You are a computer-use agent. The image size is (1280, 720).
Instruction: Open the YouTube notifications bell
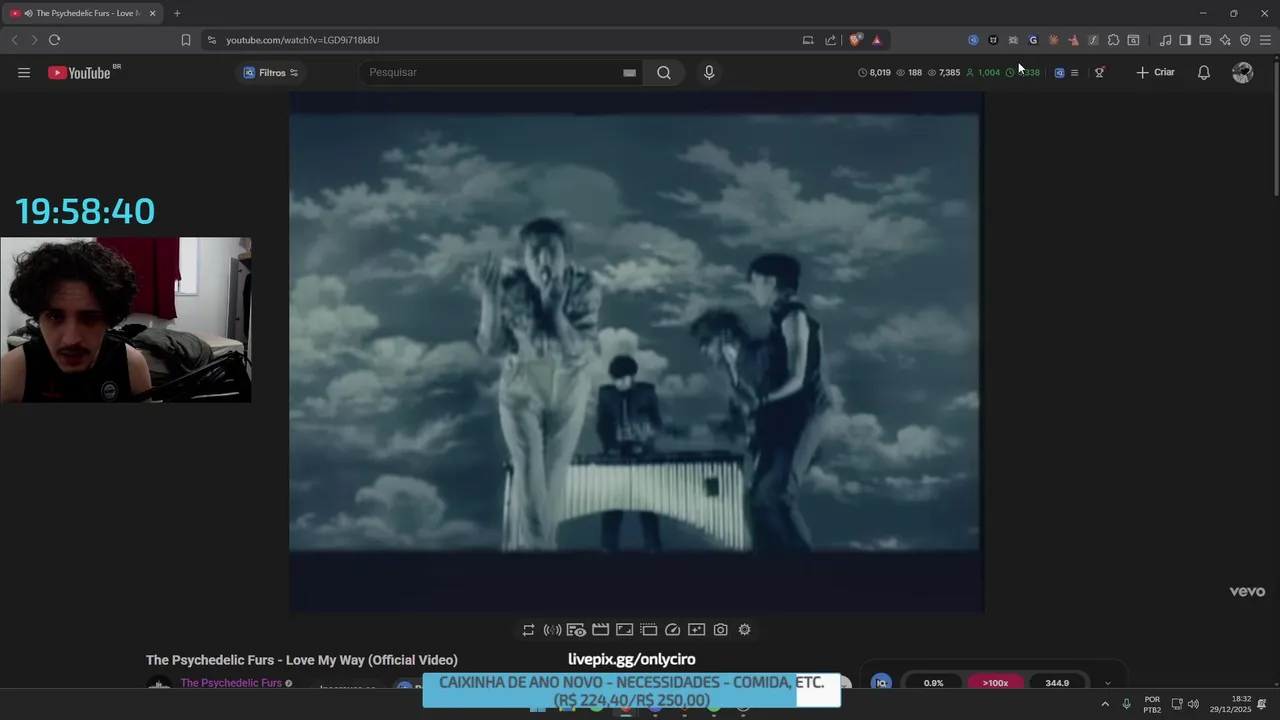(x=1204, y=72)
